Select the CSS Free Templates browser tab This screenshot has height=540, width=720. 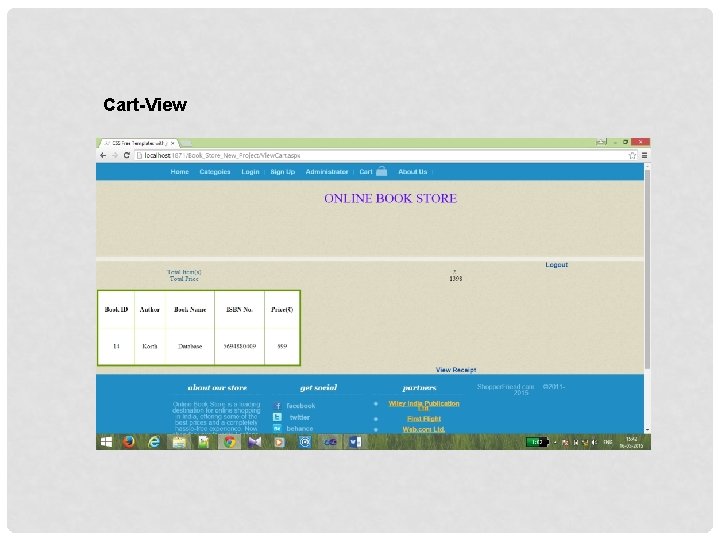click(138, 143)
